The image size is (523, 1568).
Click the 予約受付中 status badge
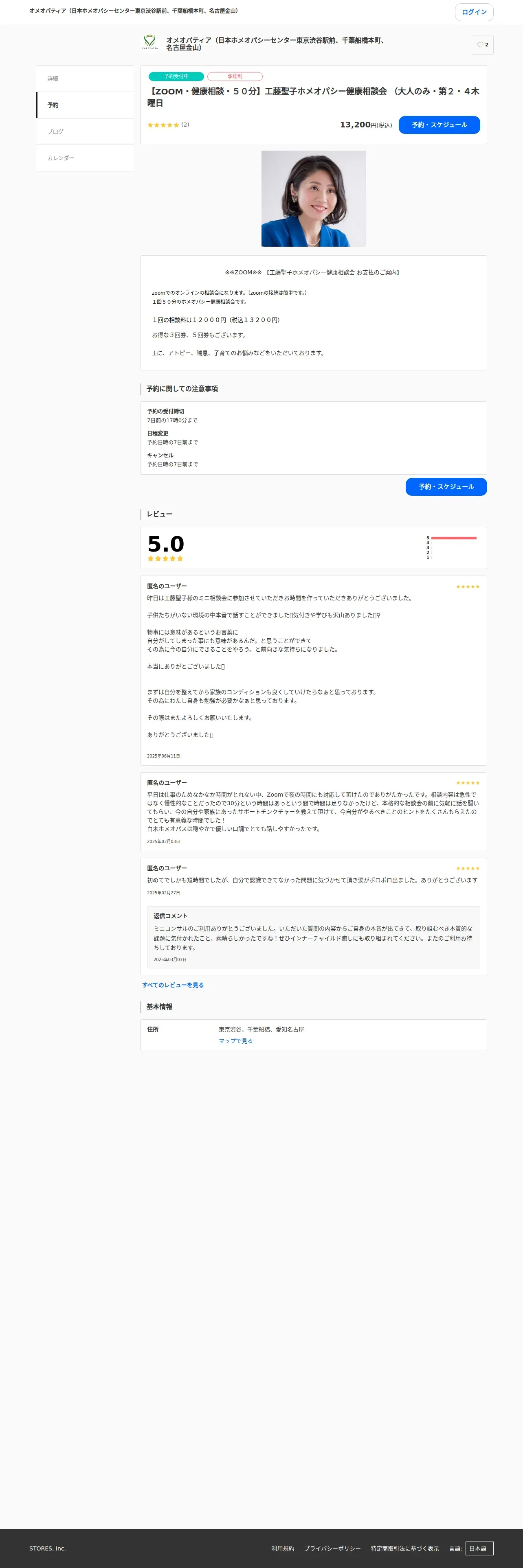(x=176, y=76)
